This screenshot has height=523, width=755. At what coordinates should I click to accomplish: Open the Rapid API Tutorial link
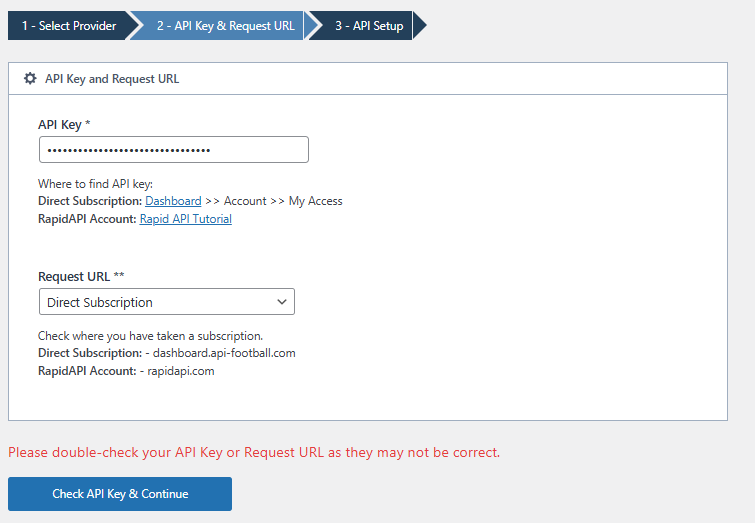185,219
